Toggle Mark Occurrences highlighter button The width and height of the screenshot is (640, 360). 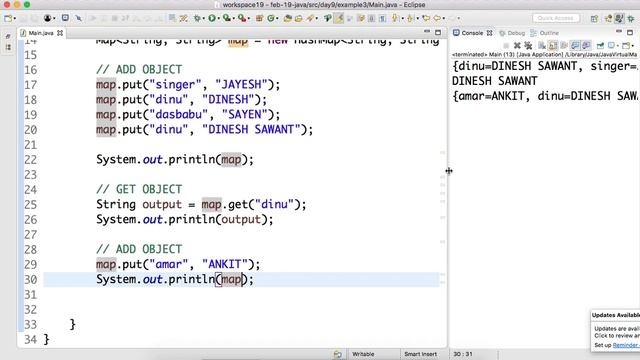(x=339, y=18)
